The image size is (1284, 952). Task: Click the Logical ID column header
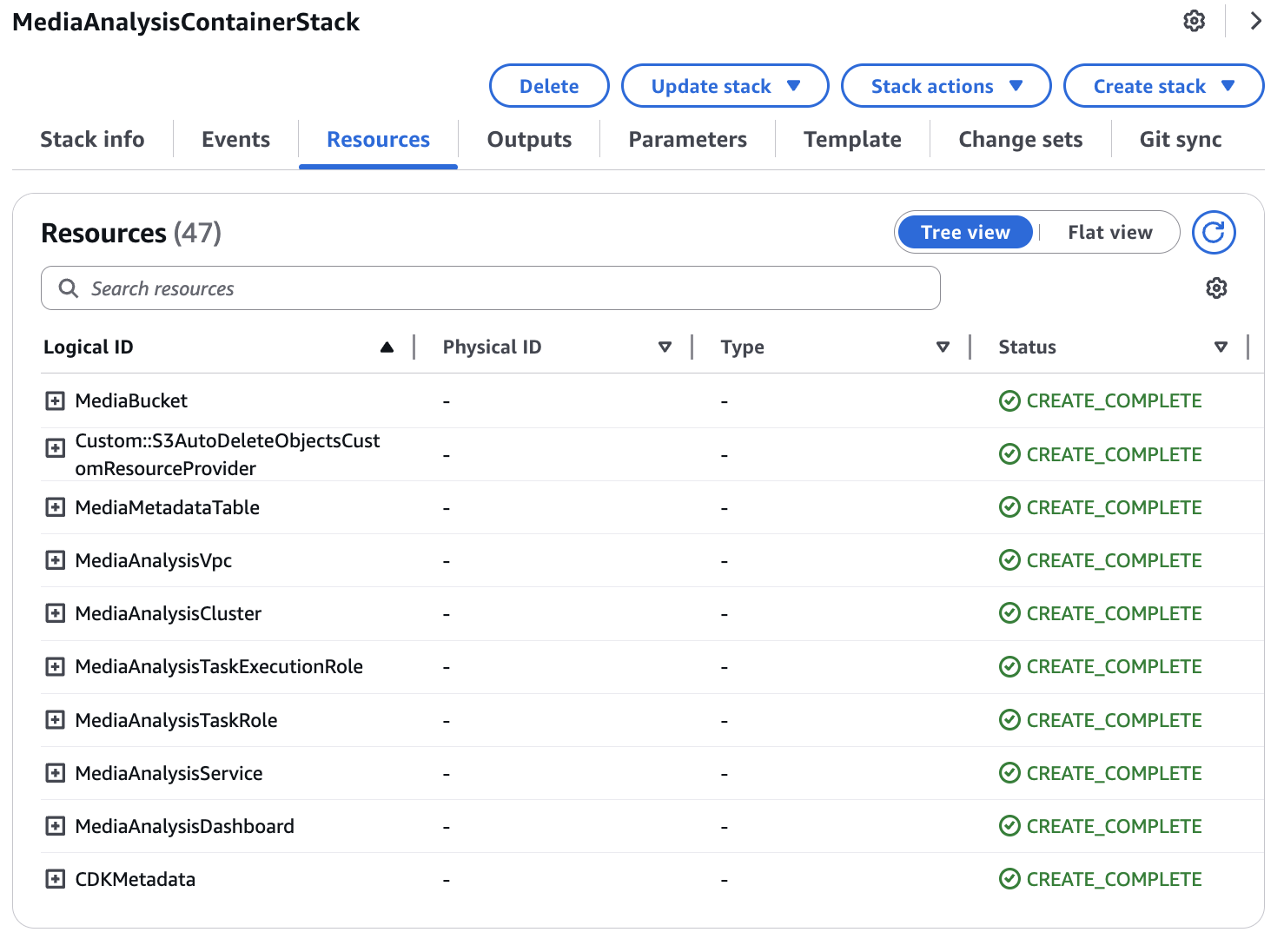pyautogui.click(x=89, y=347)
